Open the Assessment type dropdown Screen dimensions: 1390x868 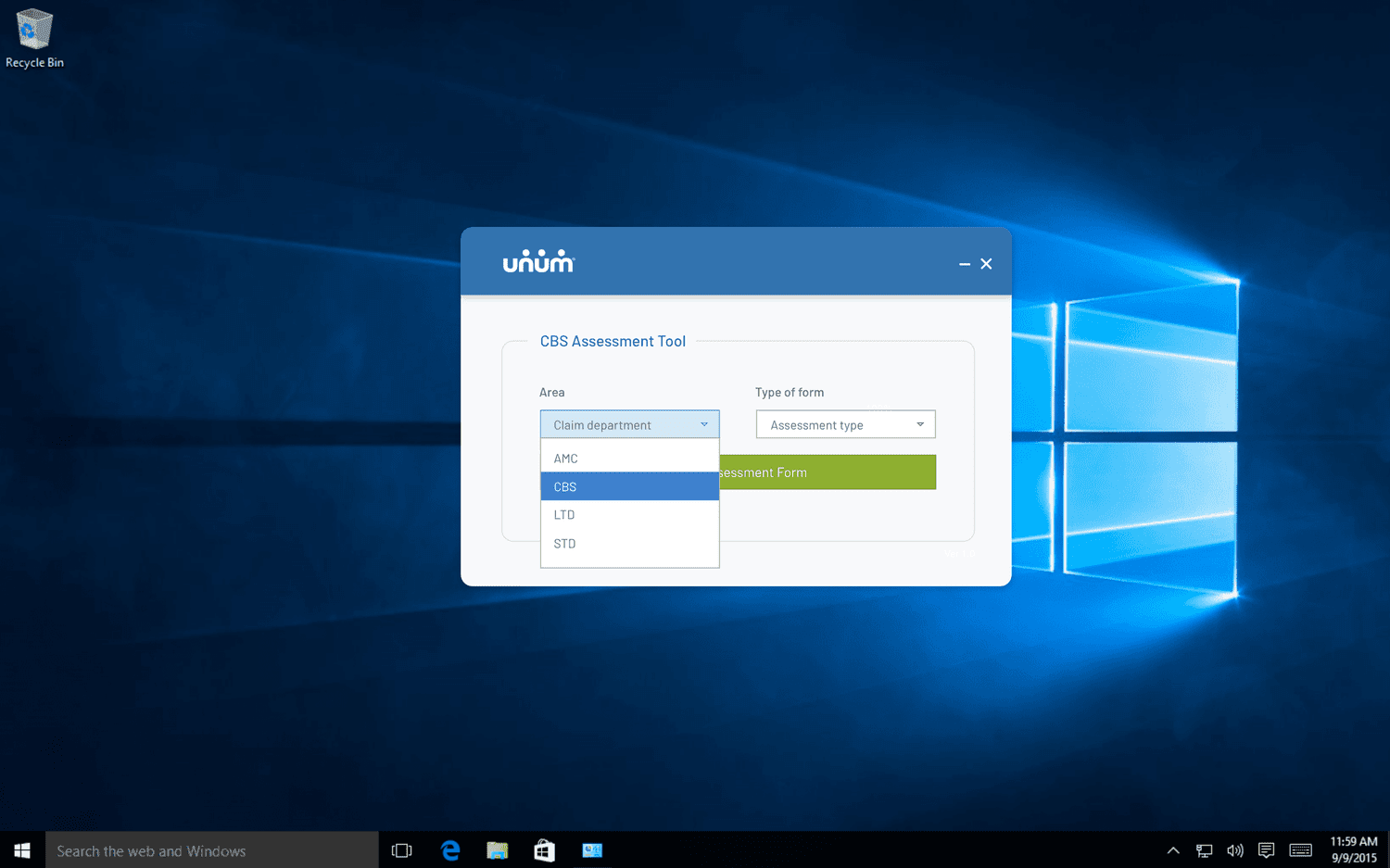click(845, 424)
